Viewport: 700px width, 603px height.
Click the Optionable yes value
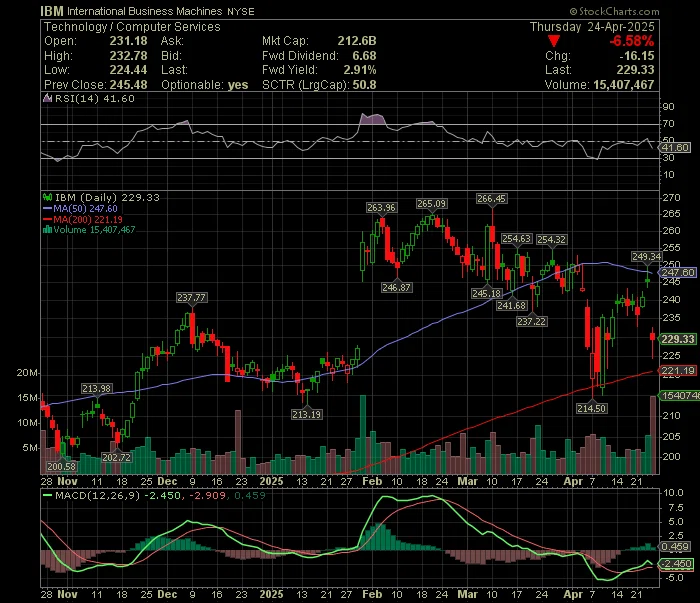(x=238, y=85)
